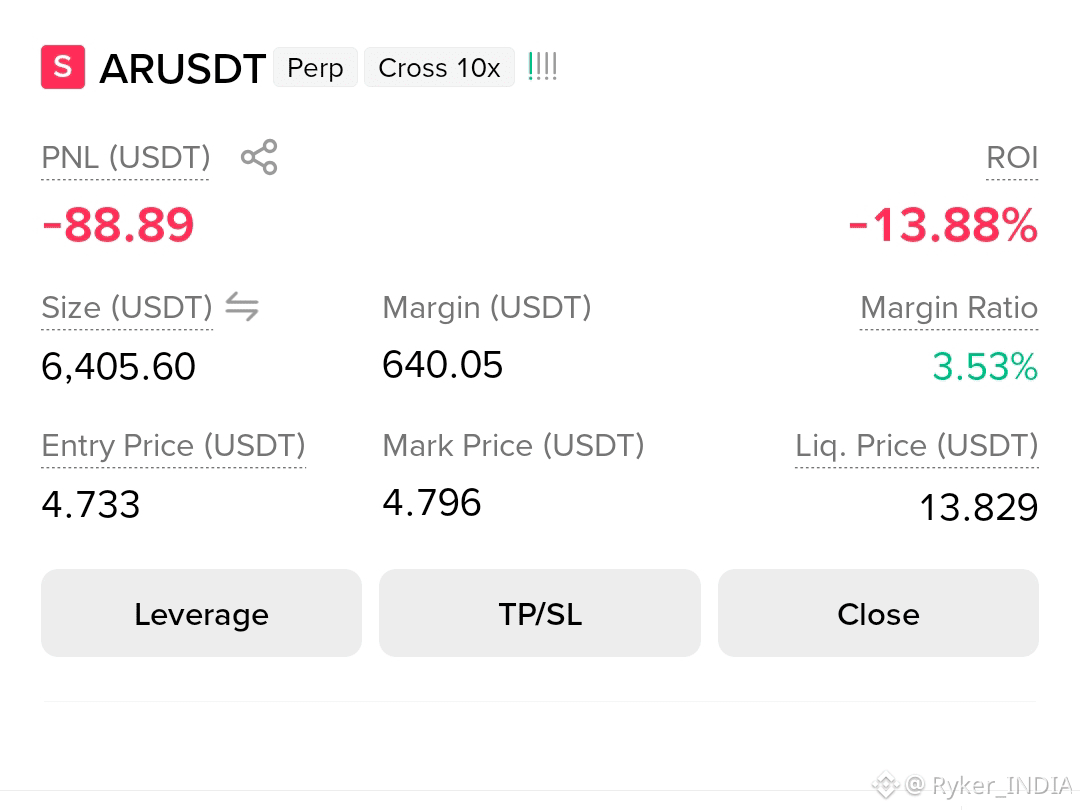The width and height of the screenshot is (1080, 810).
Task: Show the ROI label explanation
Action: pos(1012,158)
